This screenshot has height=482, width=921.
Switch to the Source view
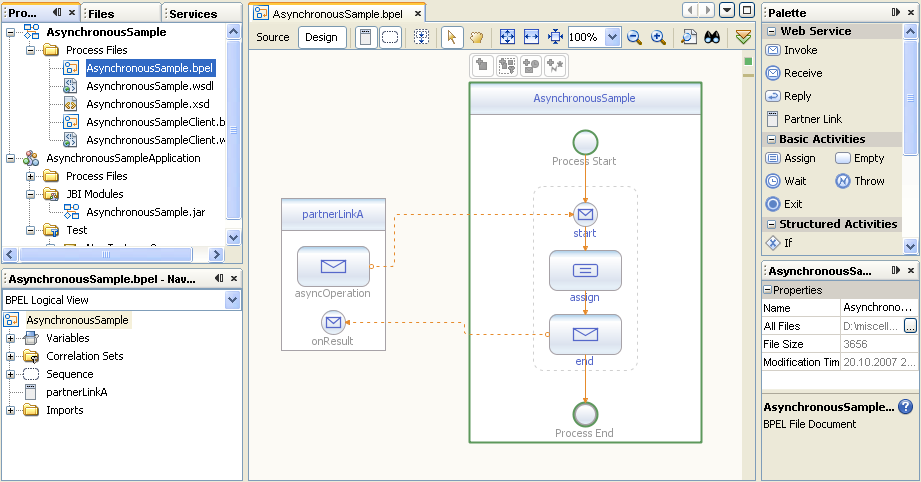pos(273,37)
